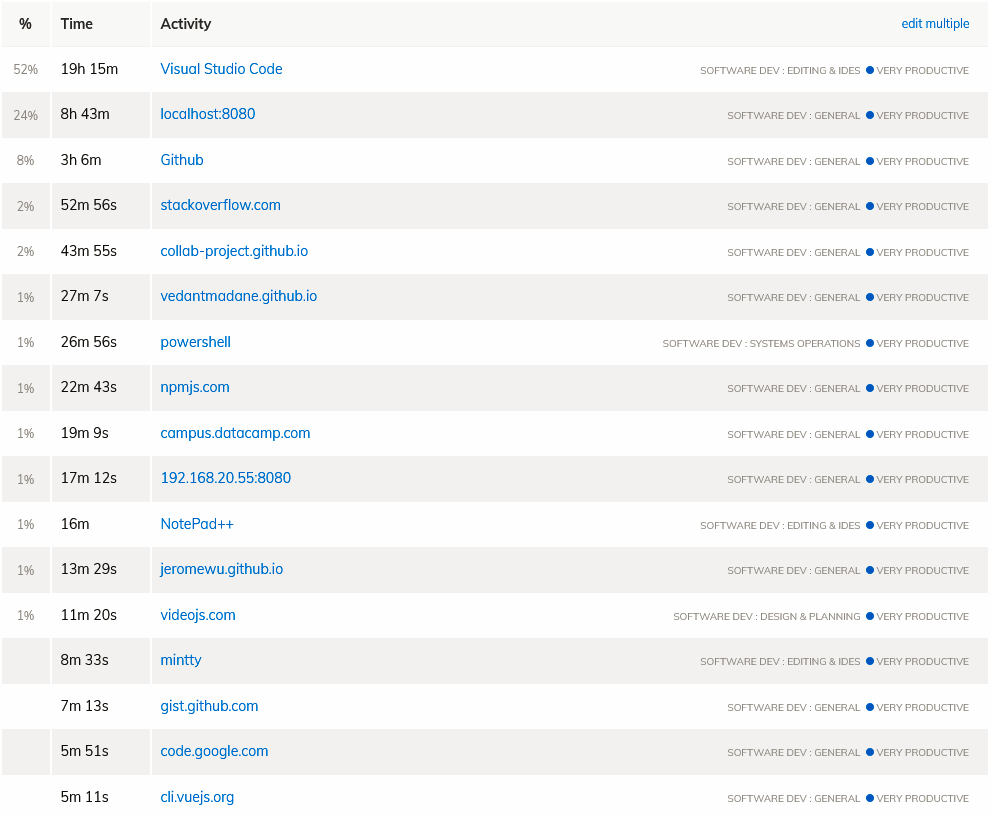
Task: Open the Github activity entry
Action: click(182, 160)
